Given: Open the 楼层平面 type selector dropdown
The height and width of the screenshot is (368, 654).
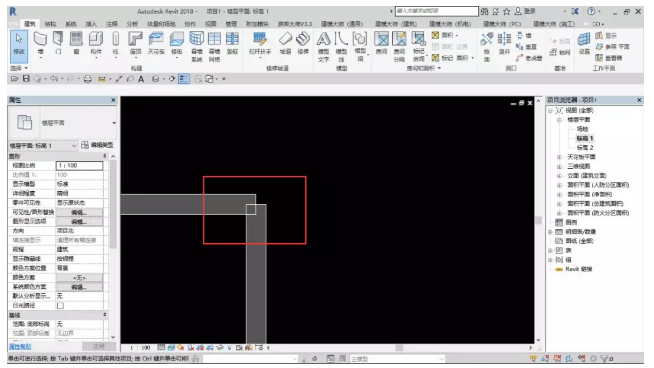Looking at the screenshot, I should [114, 123].
